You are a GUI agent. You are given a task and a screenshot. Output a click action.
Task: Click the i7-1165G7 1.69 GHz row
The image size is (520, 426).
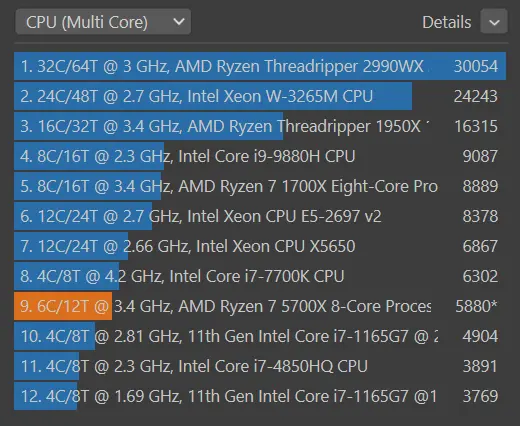click(x=260, y=396)
